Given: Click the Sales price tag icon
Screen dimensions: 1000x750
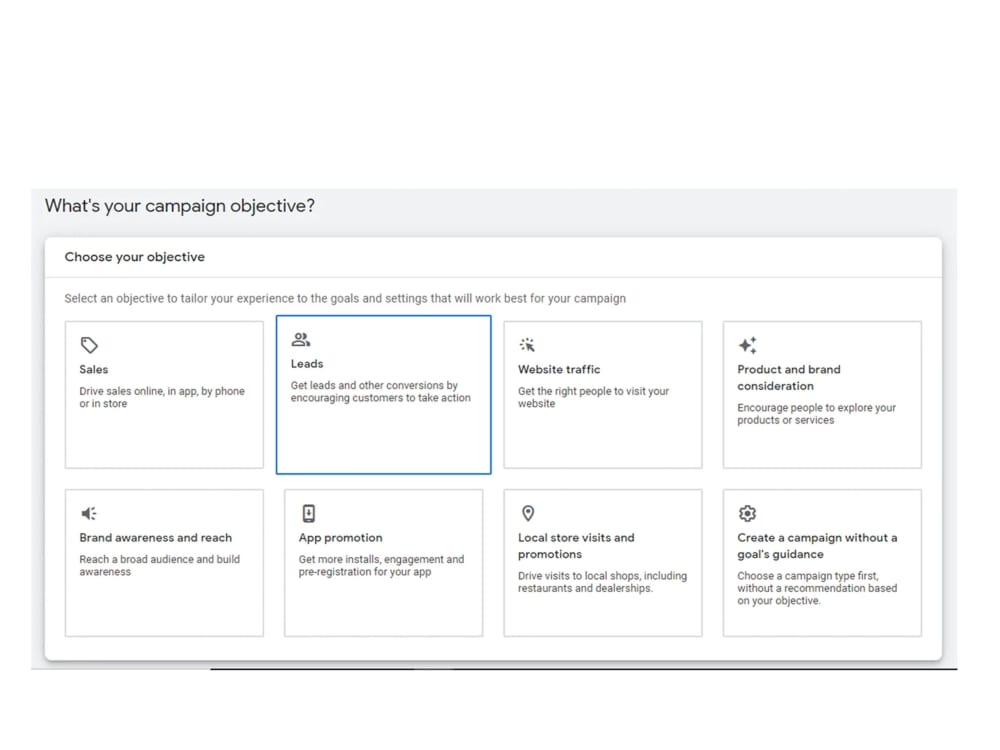Looking at the screenshot, I should [89, 345].
